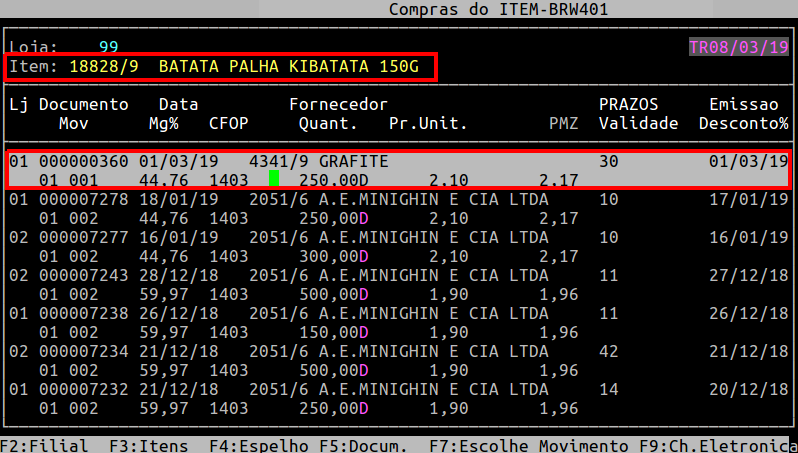Click the Loja value 99
Image resolution: width=798 pixels, height=453 pixels.
[x=109, y=47]
